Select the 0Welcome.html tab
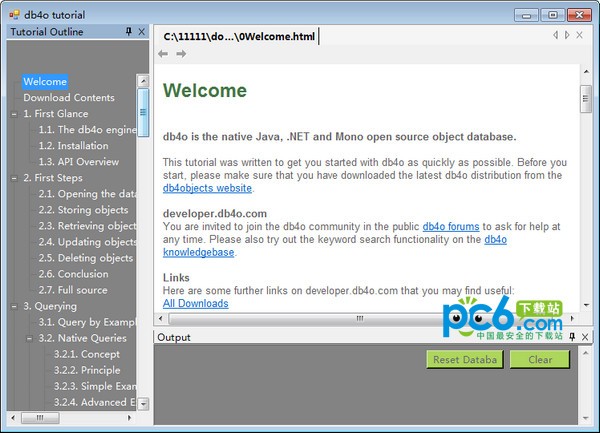The image size is (600, 433). [x=239, y=36]
